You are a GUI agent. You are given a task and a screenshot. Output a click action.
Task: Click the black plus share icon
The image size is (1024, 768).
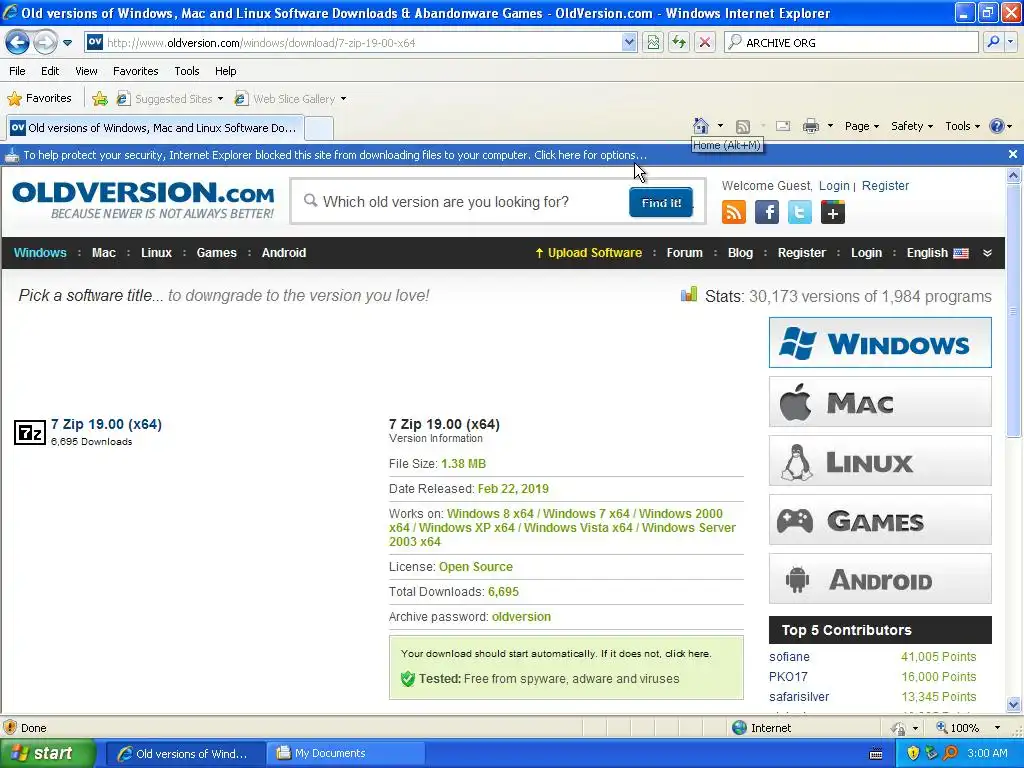pyautogui.click(x=833, y=212)
